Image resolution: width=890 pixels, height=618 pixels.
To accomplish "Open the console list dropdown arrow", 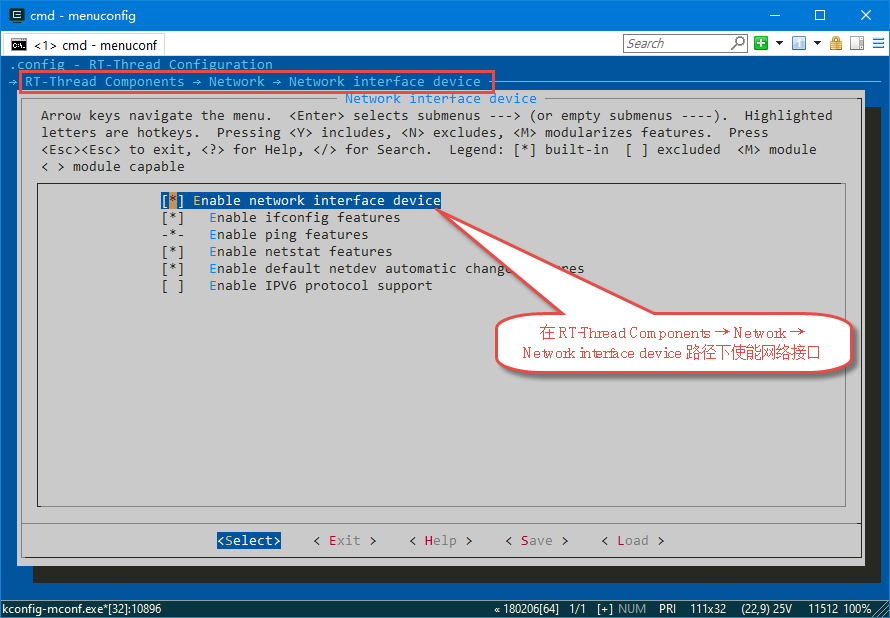I will pos(817,44).
